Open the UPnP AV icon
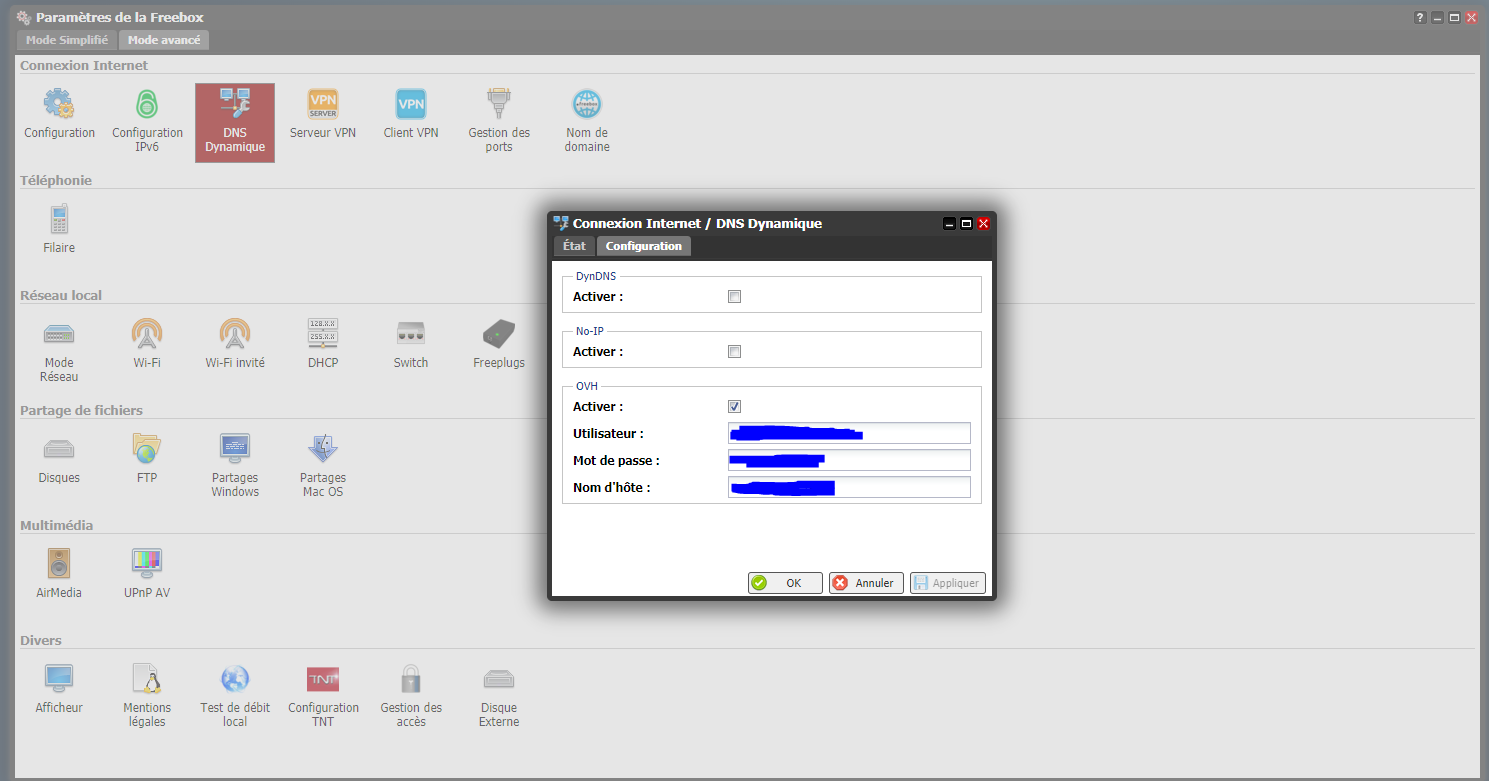 coord(147,574)
